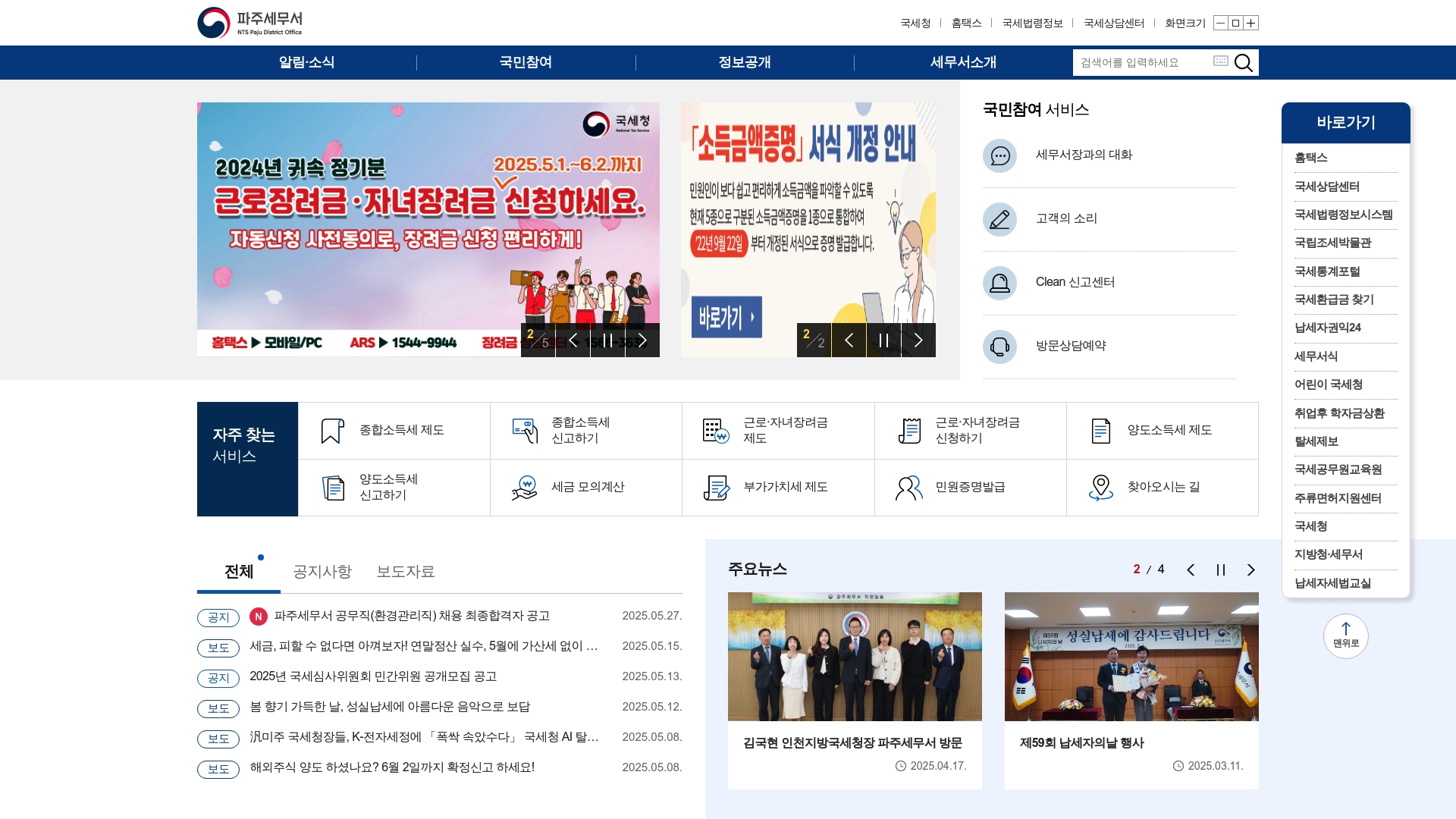
Task: Click the 종합소득세 제도 bookmark icon
Action: 332,431
